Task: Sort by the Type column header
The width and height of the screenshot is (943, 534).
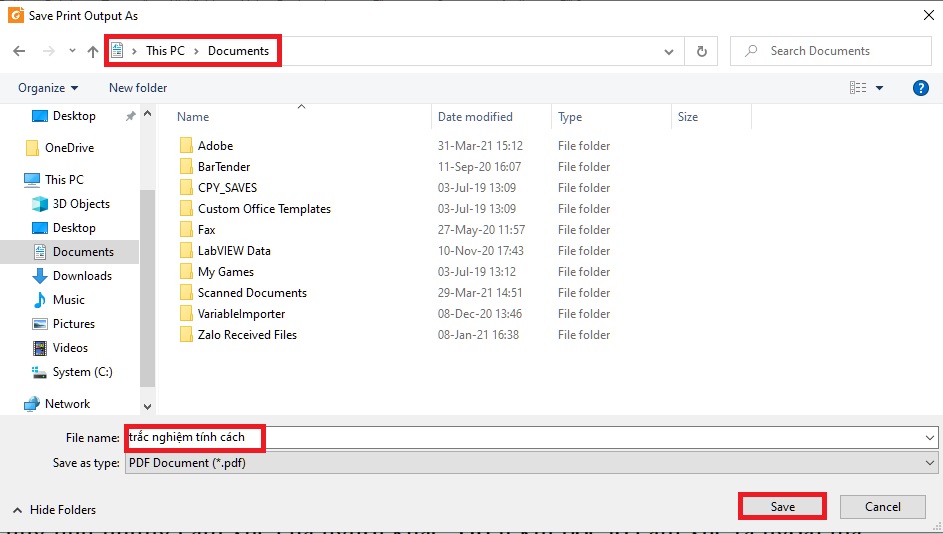Action: (570, 117)
